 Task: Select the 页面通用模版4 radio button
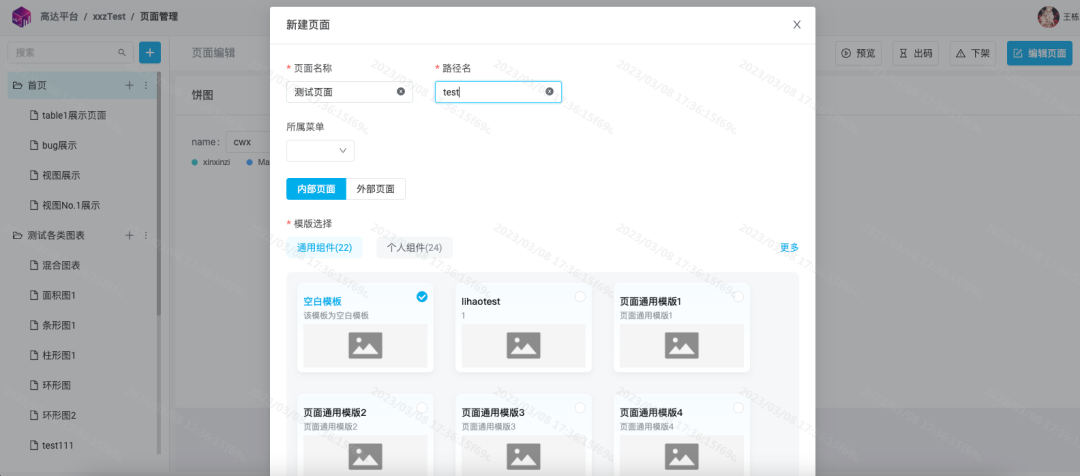(x=738, y=408)
